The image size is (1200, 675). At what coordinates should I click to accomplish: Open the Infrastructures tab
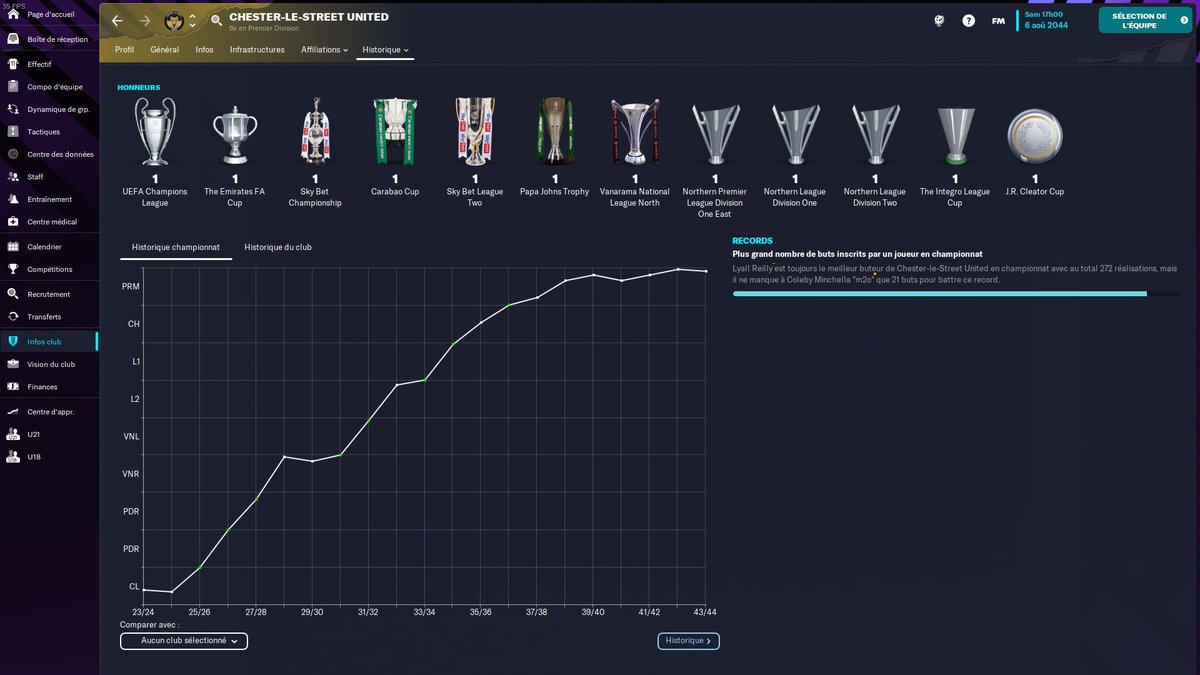coord(257,49)
